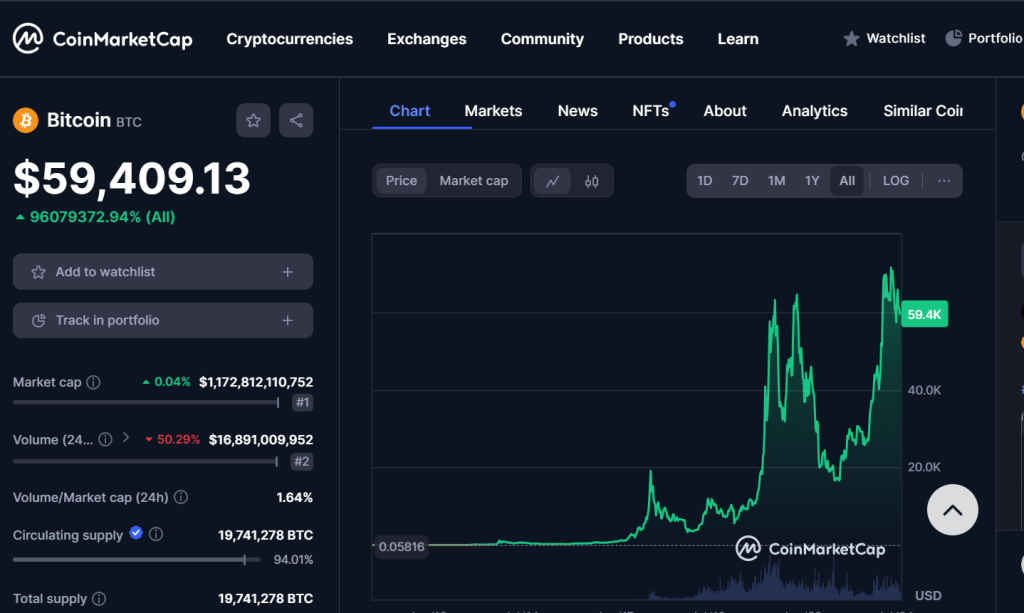Select the 1Y timeframe
This screenshot has width=1024, height=613.
pos(812,180)
